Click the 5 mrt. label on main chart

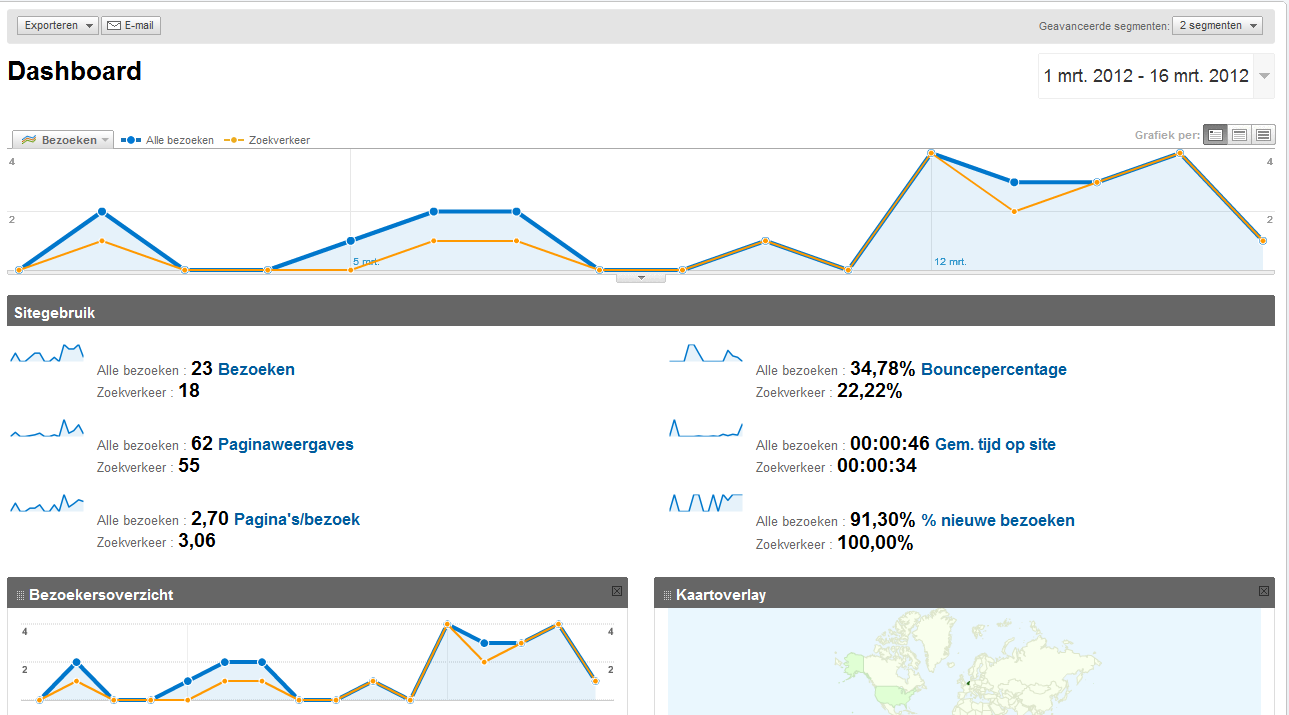(366, 262)
